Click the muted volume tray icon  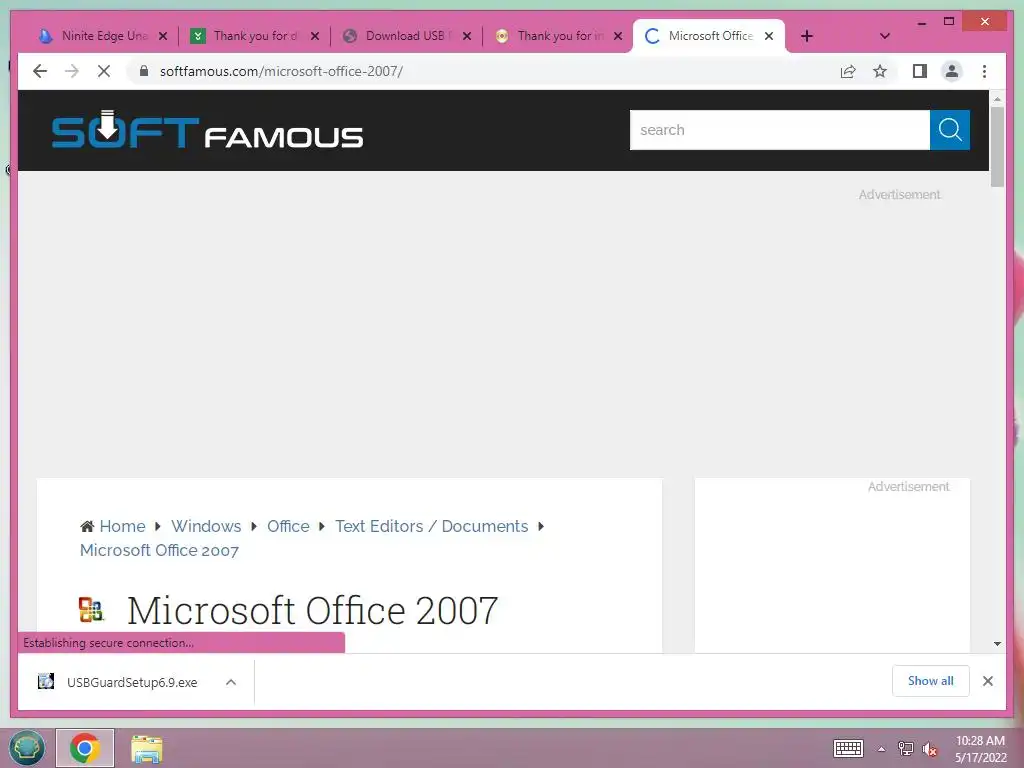click(930, 749)
